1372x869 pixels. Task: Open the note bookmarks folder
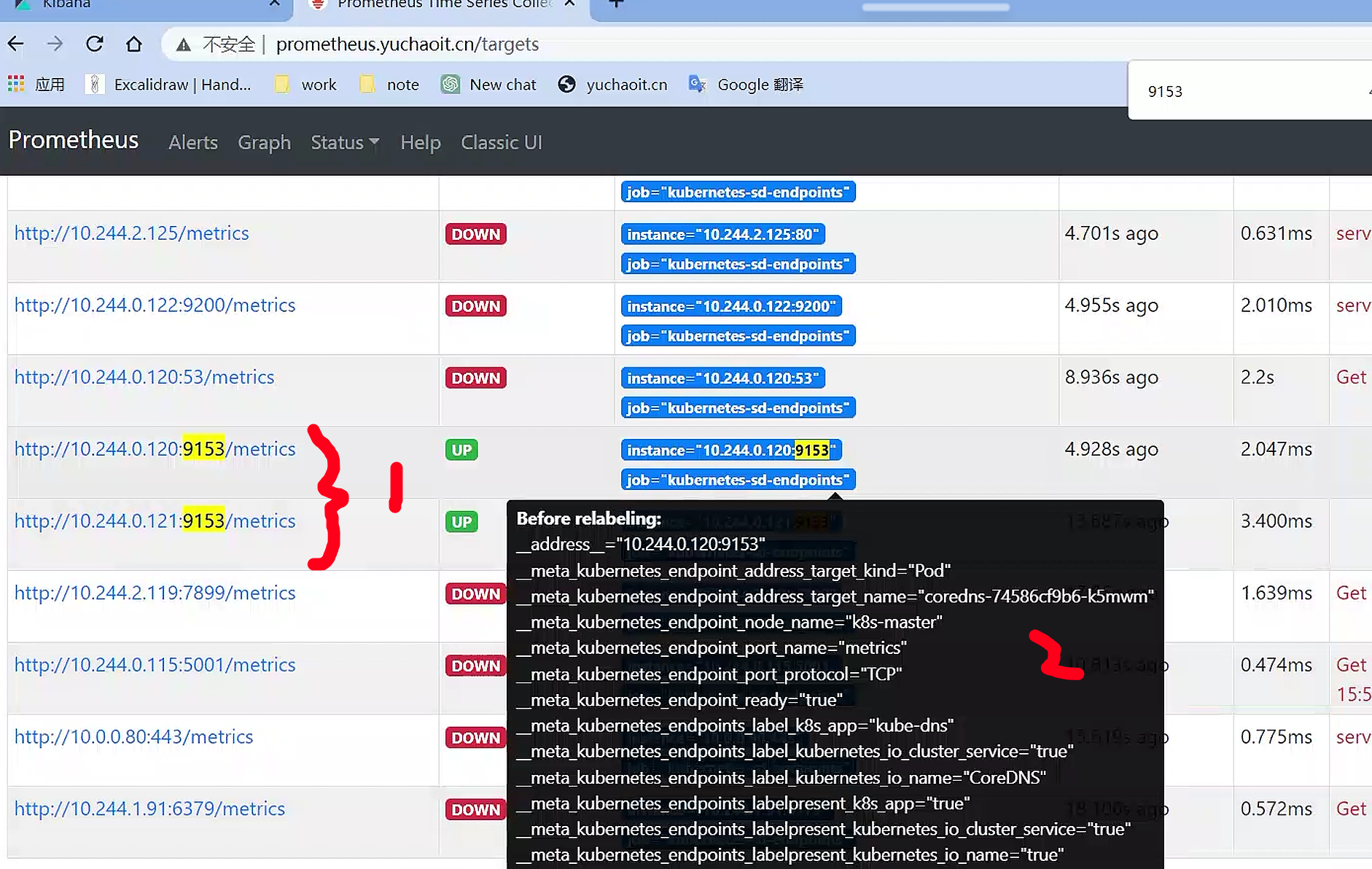389,85
